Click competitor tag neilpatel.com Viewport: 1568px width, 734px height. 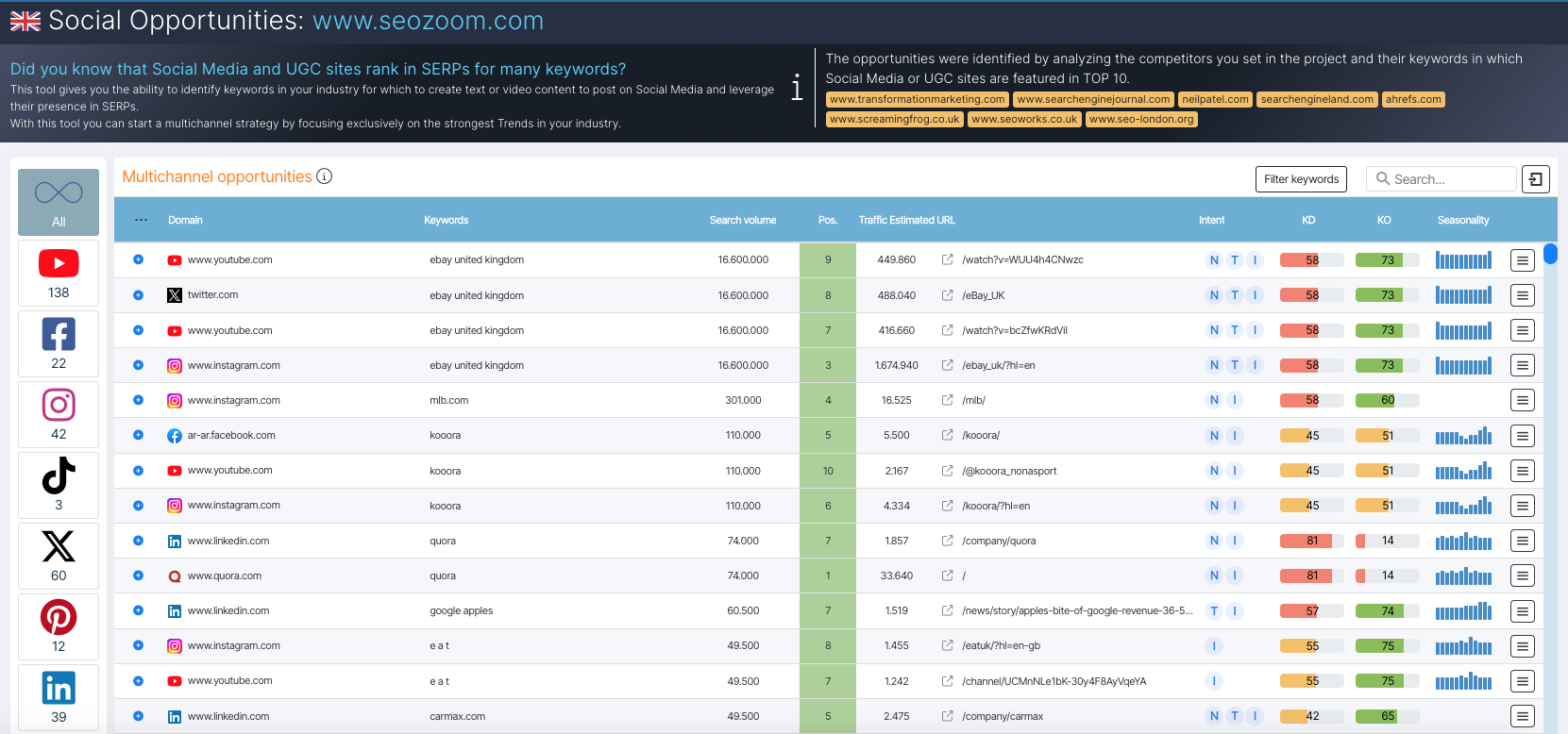(1215, 99)
